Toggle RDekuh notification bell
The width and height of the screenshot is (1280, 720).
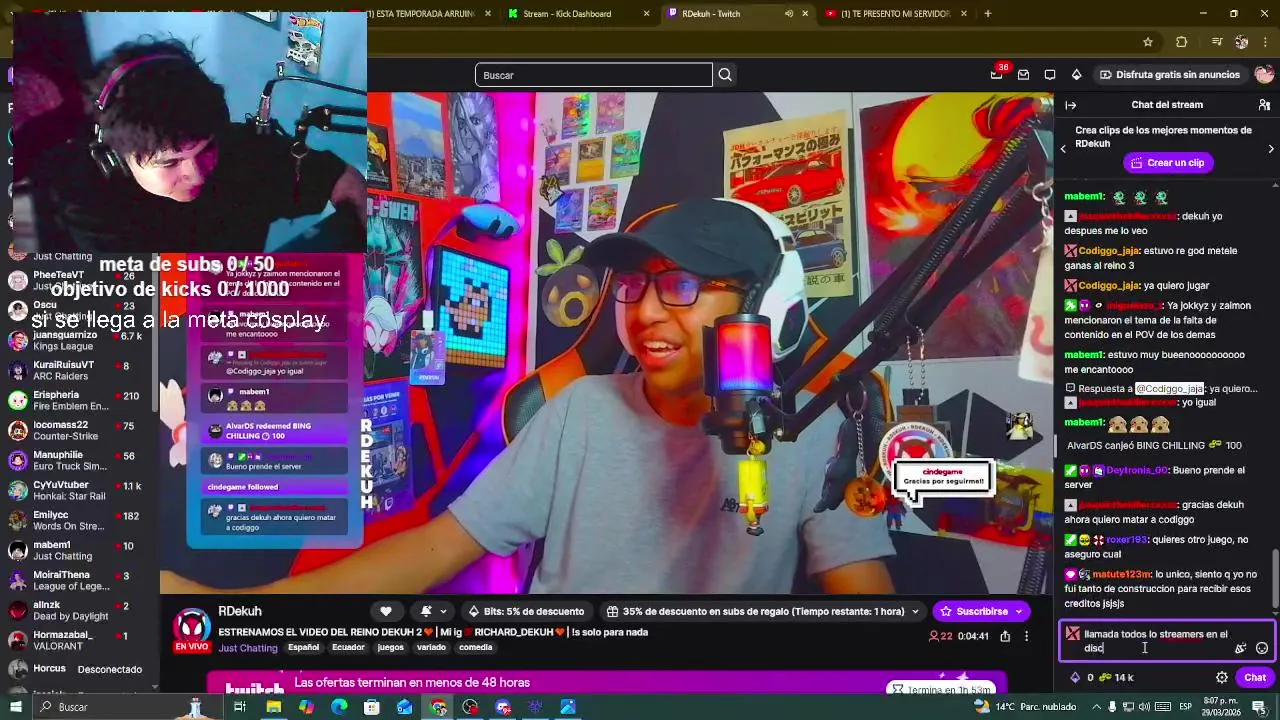click(x=427, y=611)
